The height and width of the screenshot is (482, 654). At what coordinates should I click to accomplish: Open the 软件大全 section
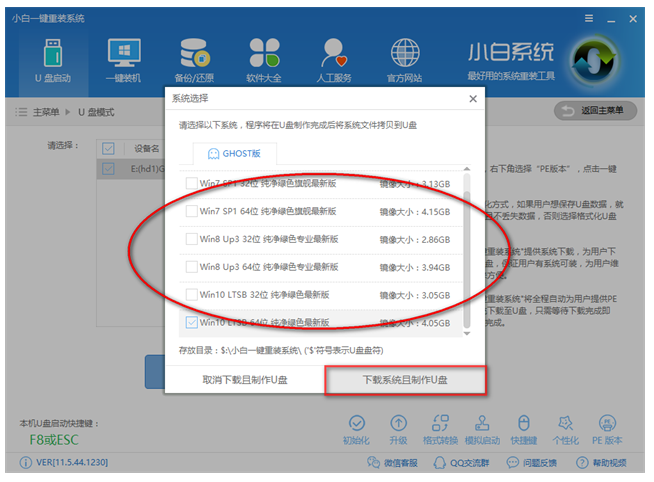point(264,60)
